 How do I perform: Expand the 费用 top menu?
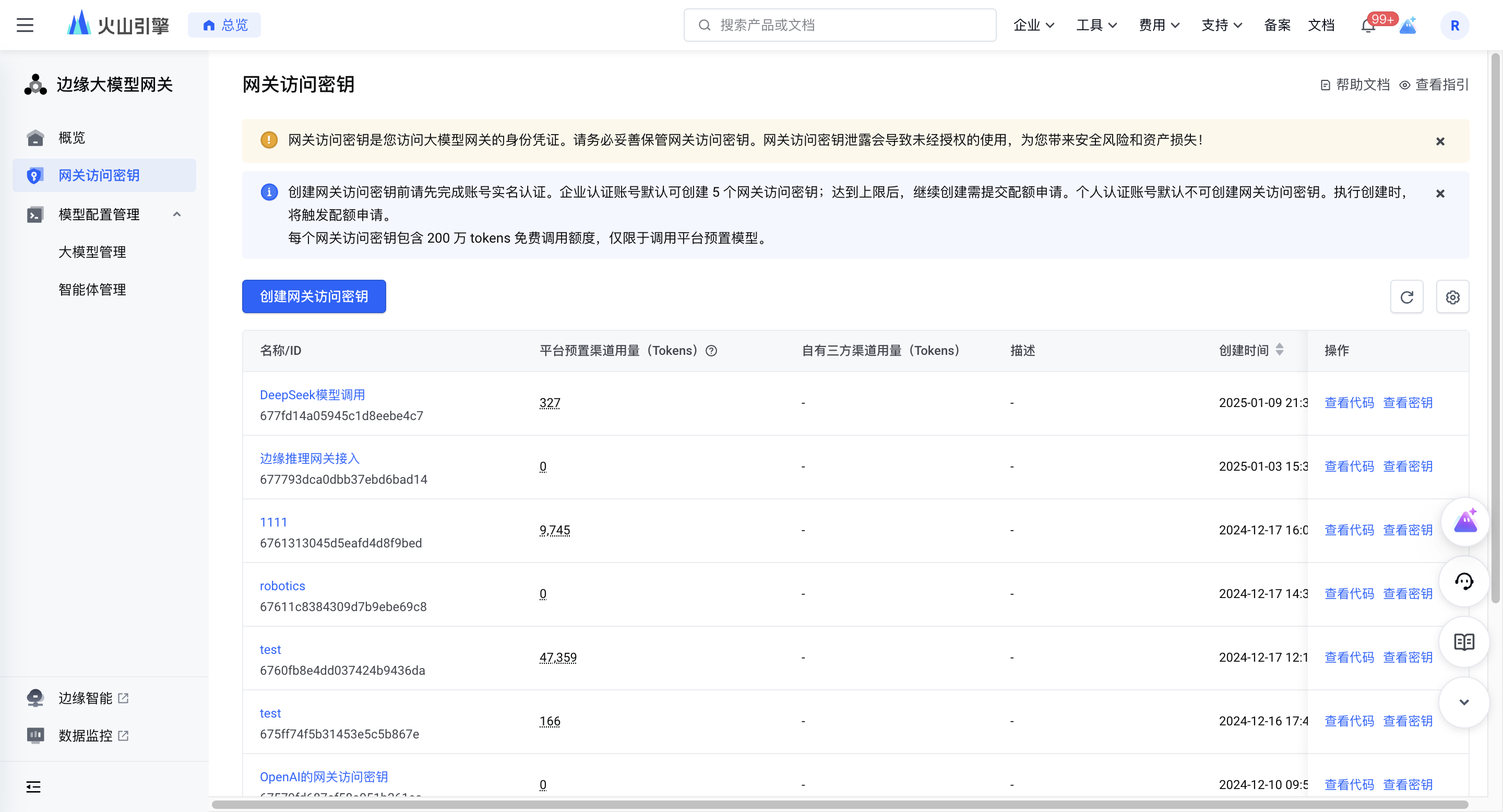pos(1159,25)
